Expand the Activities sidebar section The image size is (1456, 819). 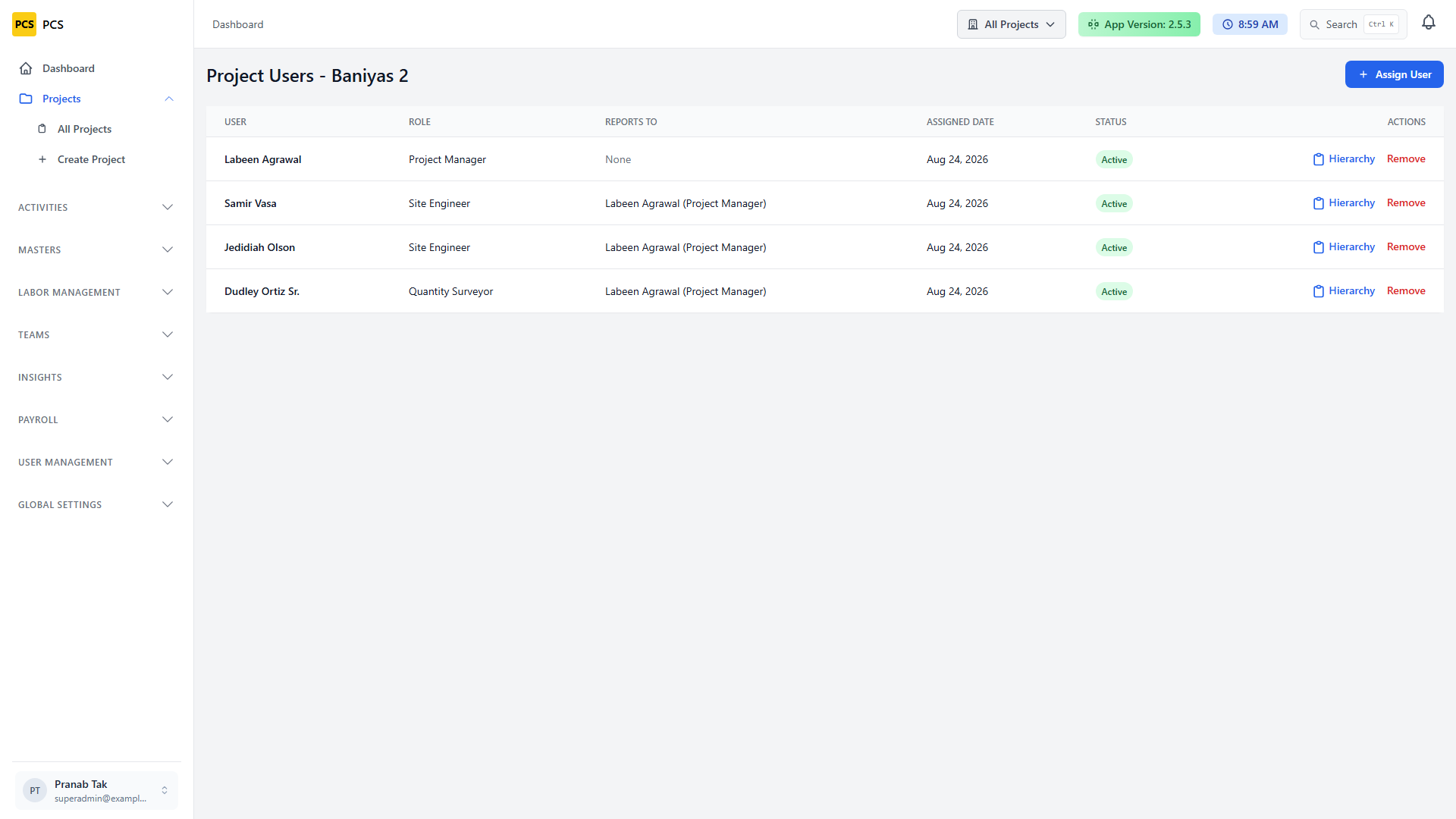pos(96,207)
